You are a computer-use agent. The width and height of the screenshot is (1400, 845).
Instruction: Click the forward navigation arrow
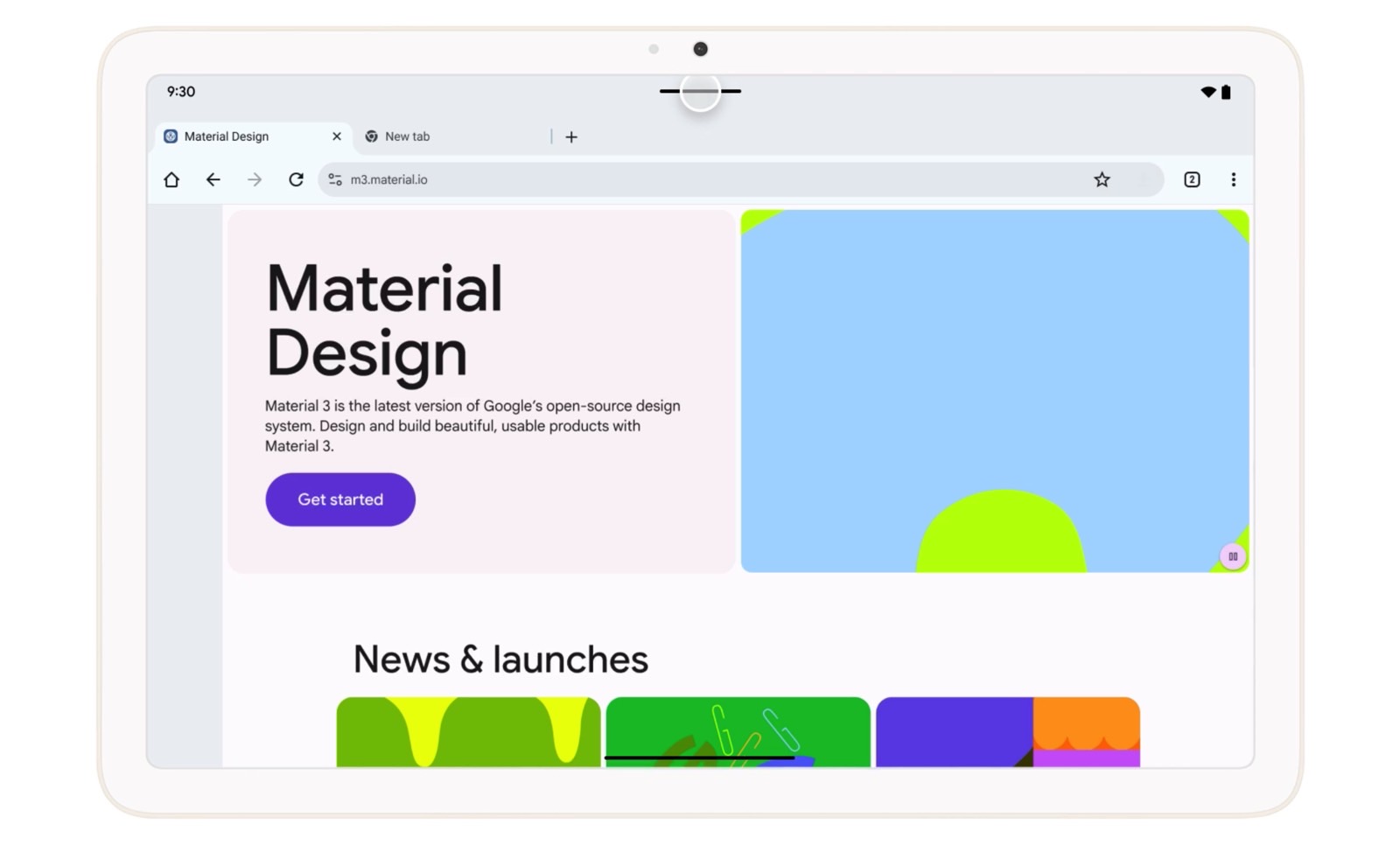point(255,179)
